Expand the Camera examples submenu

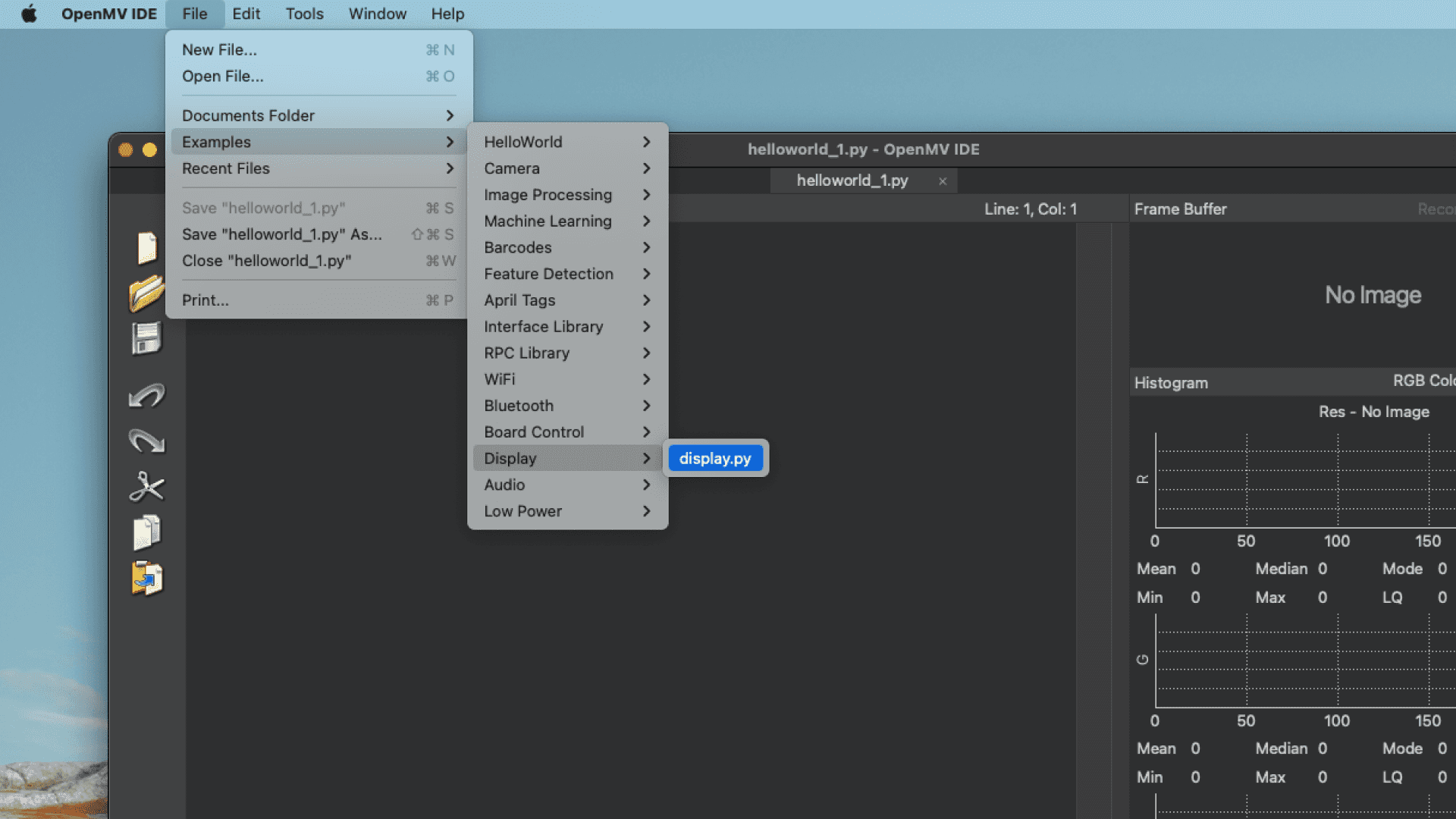point(512,168)
